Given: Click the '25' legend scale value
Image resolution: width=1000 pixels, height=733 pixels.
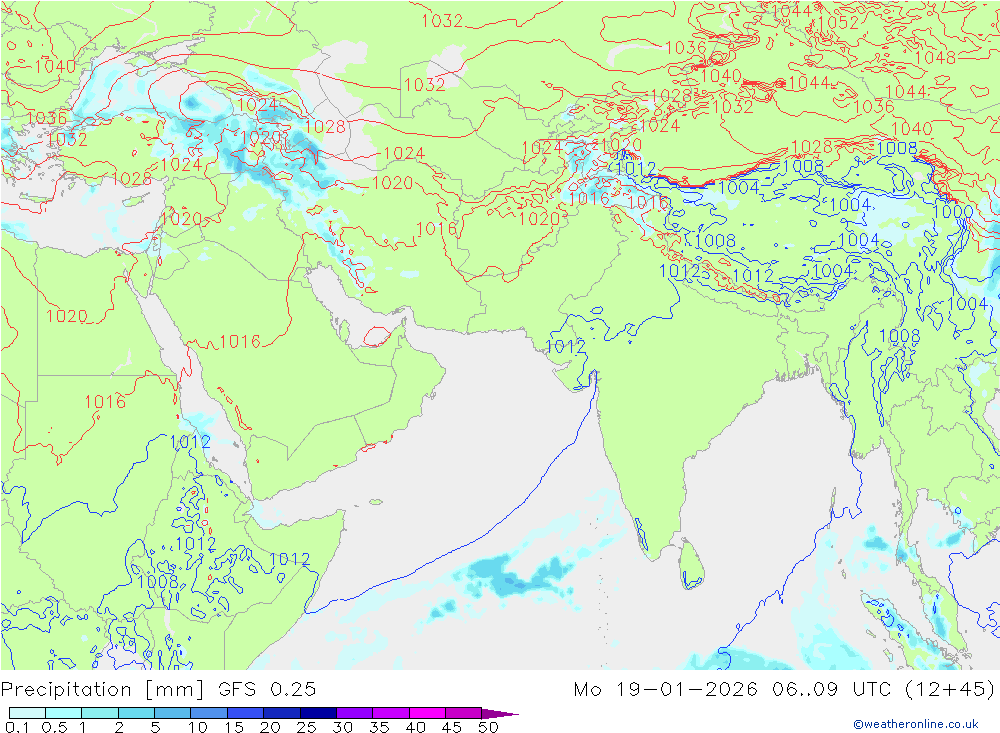Looking at the screenshot, I should pos(307,727).
